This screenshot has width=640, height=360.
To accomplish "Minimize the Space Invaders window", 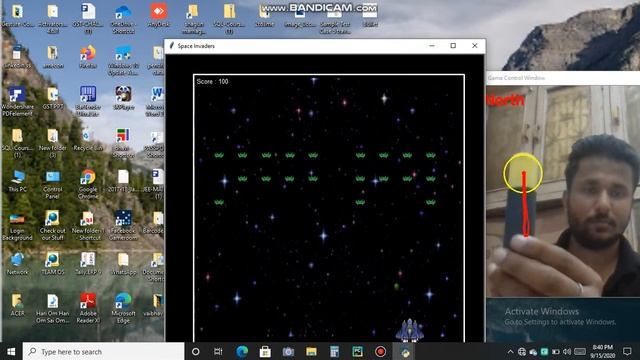I will point(432,46).
